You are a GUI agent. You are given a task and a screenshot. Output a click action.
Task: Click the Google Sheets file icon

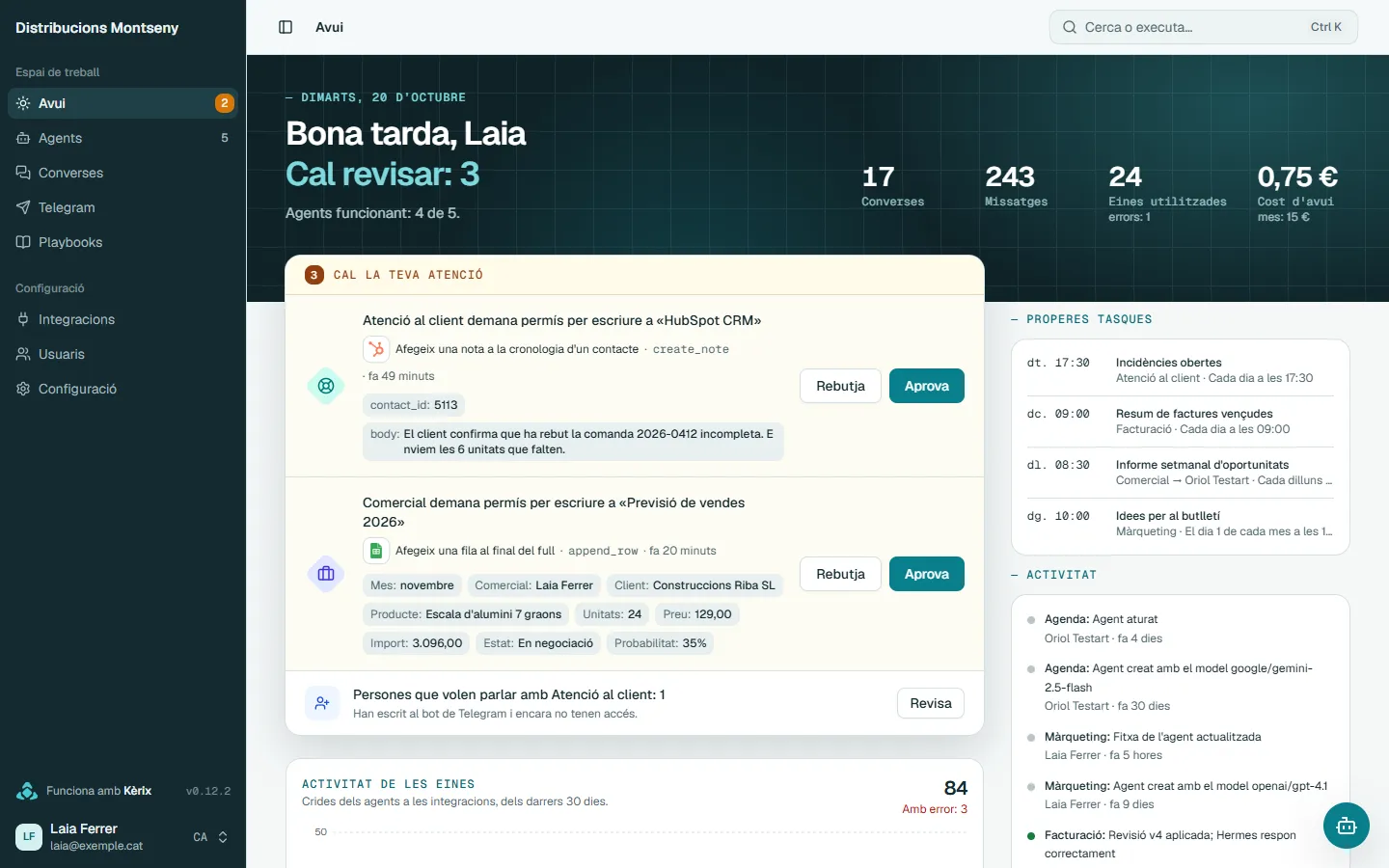pyautogui.click(x=376, y=551)
